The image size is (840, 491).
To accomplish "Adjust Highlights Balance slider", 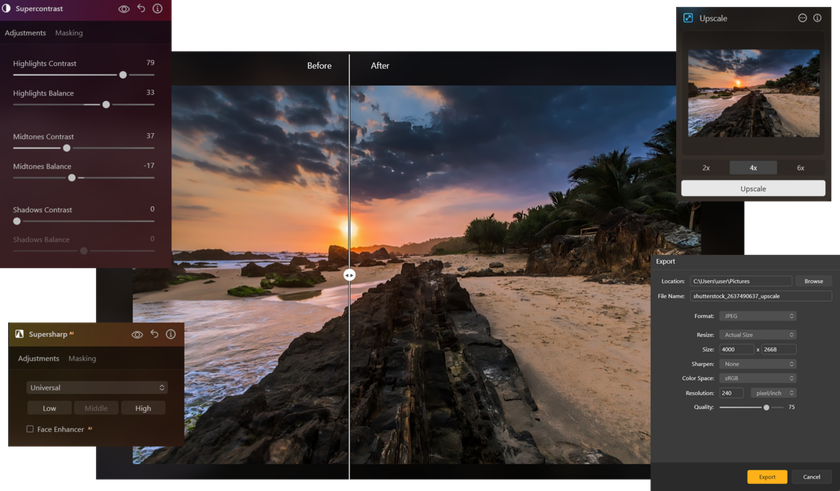I will (84, 104).
